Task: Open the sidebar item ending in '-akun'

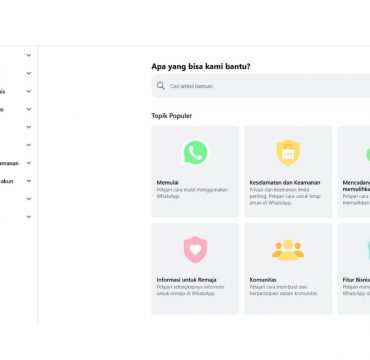Action: (x=7, y=181)
